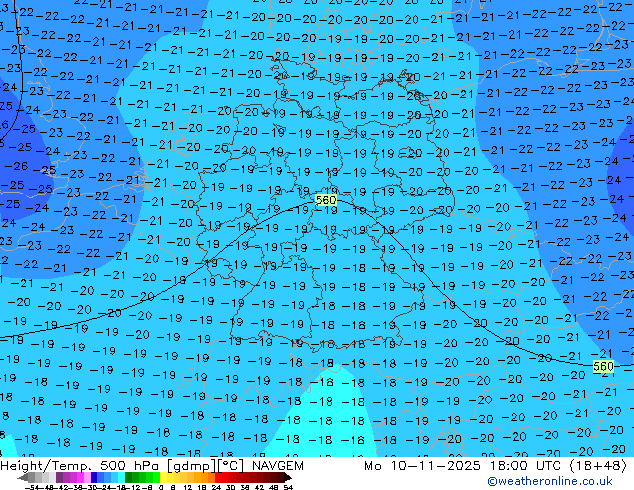Pick the orange swatch on the color scale

205,477
